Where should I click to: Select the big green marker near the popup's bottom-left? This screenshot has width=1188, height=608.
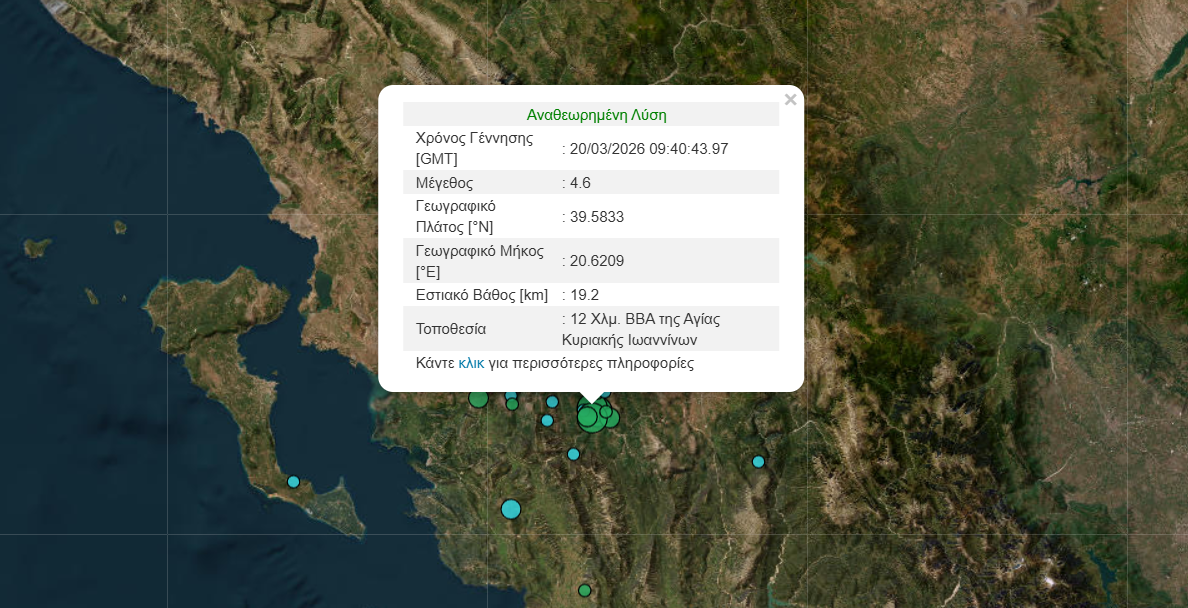pyautogui.click(x=478, y=399)
